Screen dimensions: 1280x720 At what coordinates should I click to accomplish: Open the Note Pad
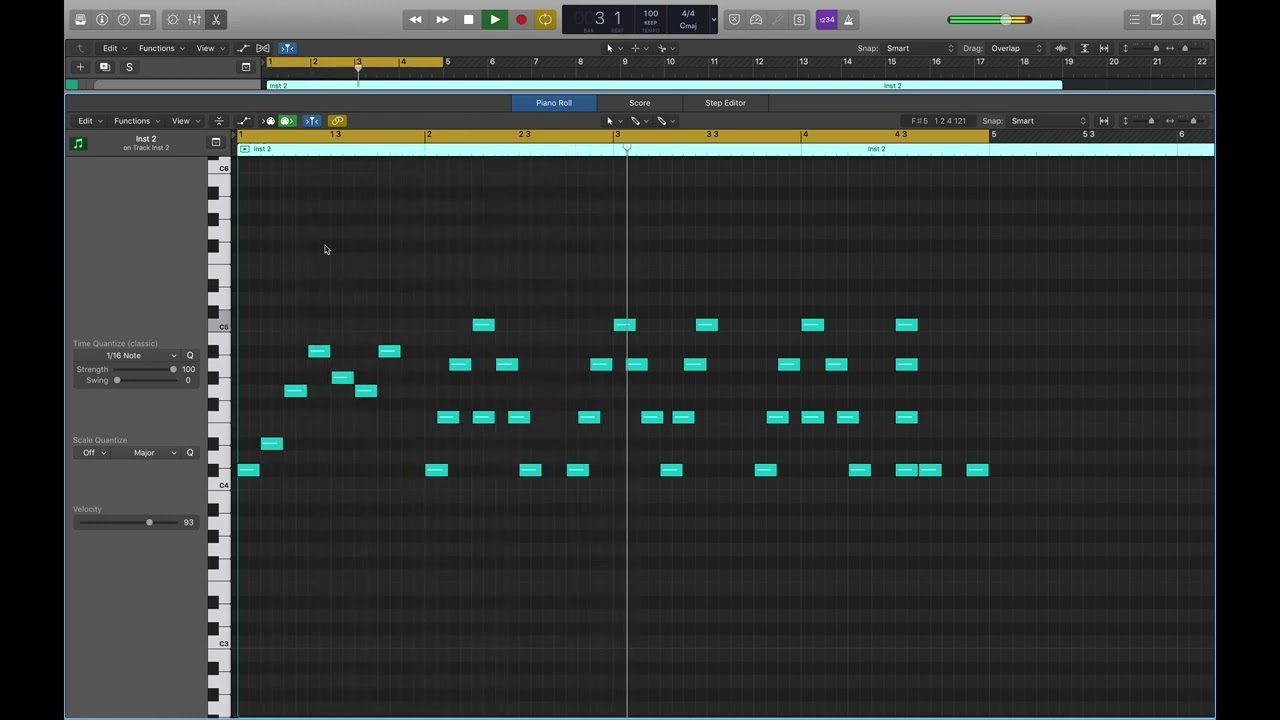(x=1156, y=20)
